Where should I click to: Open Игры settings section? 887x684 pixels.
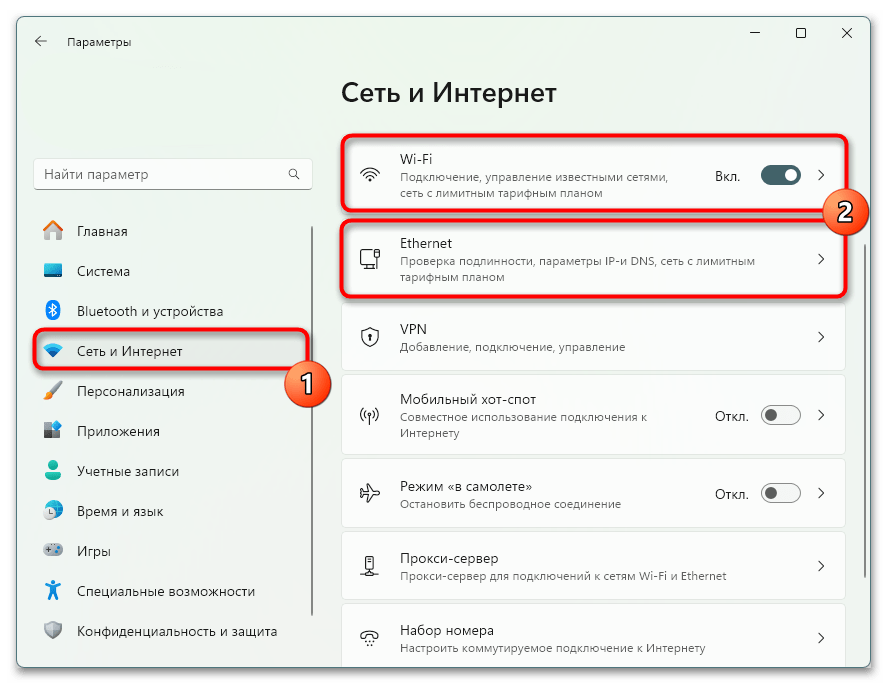[172, 551]
